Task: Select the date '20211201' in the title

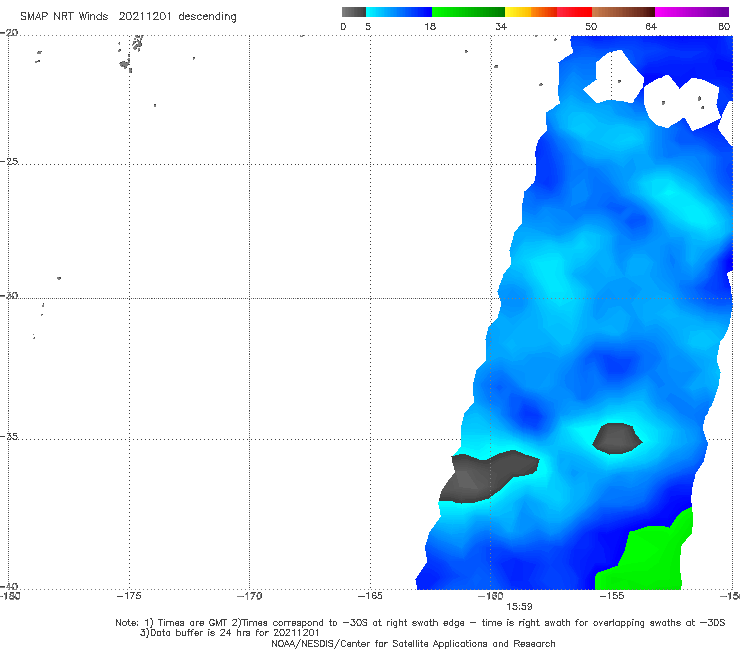Action: (145, 16)
